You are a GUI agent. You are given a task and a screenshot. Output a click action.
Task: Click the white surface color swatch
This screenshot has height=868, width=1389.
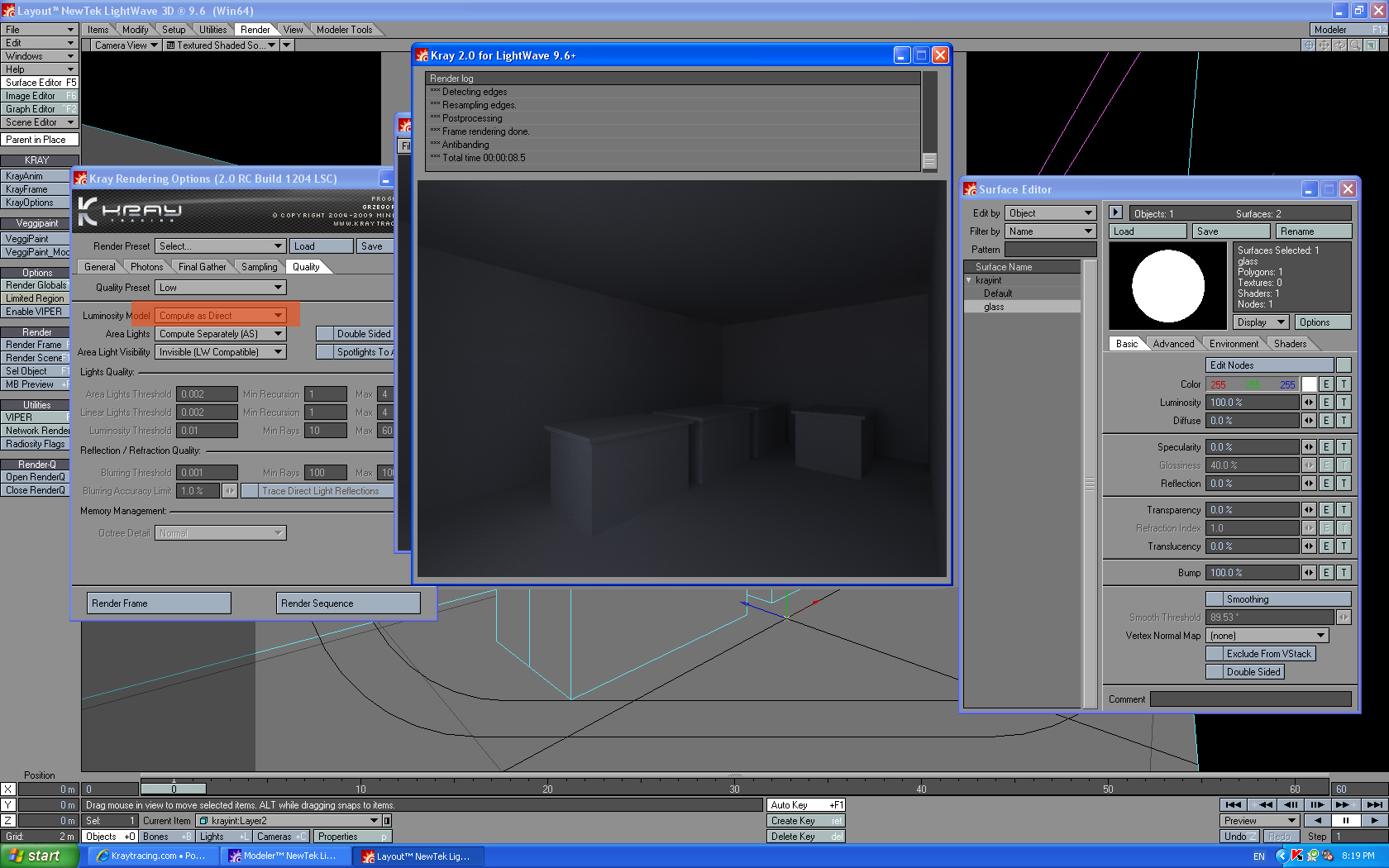coord(1309,384)
